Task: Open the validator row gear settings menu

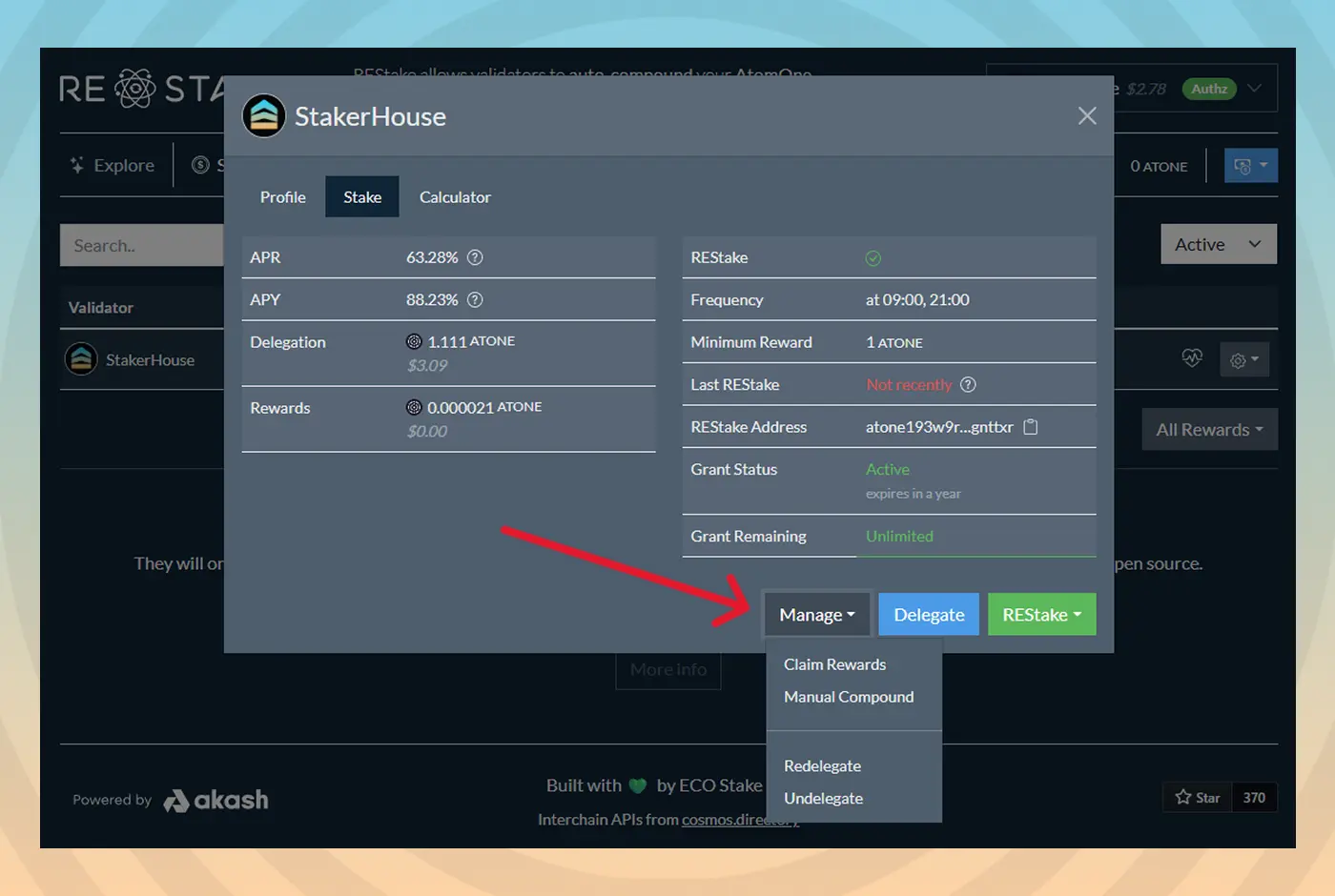Action: click(x=1243, y=360)
